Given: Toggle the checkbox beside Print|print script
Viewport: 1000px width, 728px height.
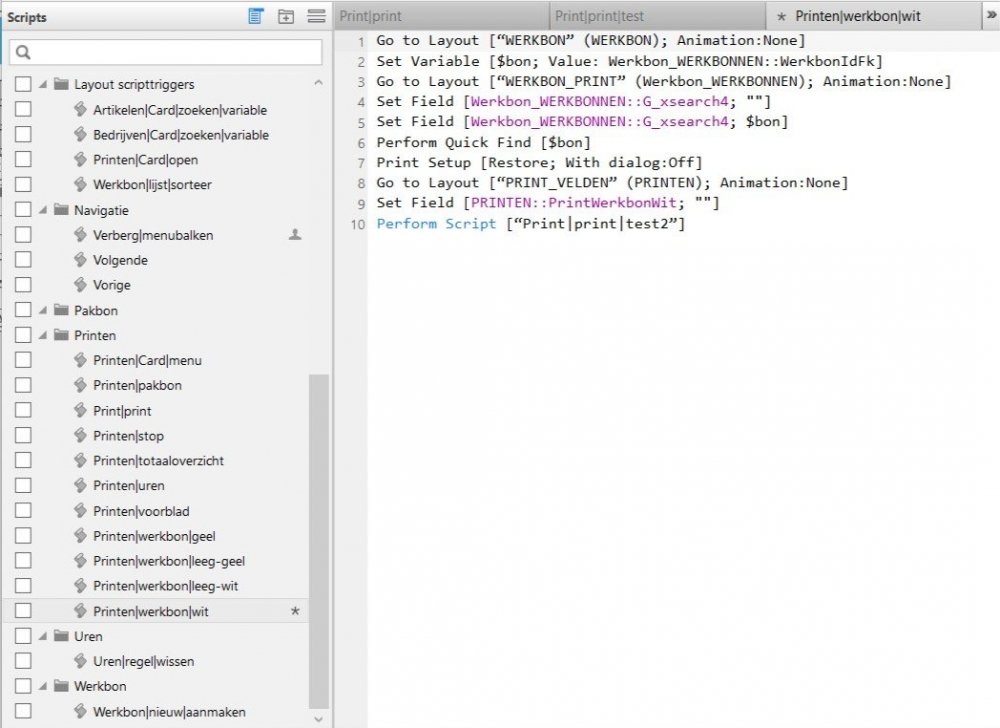Looking at the screenshot, I should click(x=23, y=411).
